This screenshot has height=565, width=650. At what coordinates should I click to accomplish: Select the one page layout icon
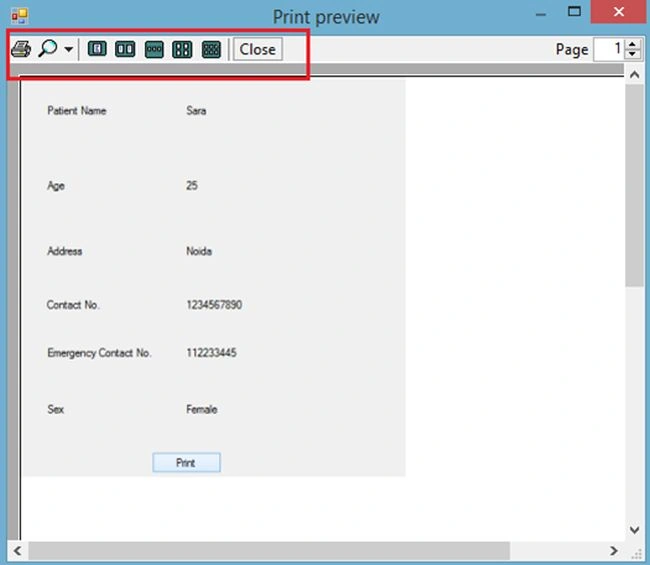97,49
